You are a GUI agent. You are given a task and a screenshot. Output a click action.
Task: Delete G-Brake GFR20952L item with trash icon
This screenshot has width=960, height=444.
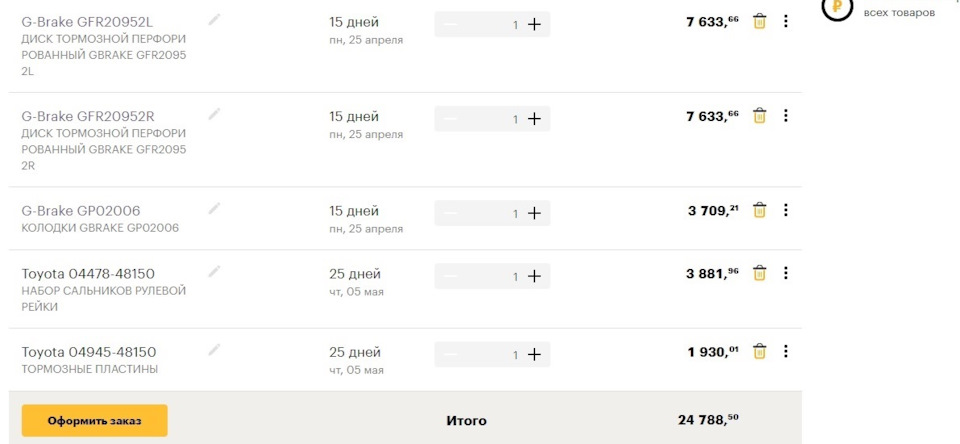tap(759, 21)
